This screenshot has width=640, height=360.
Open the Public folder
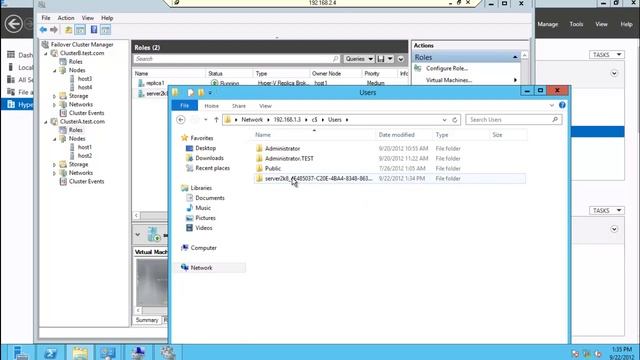[273, 168]
